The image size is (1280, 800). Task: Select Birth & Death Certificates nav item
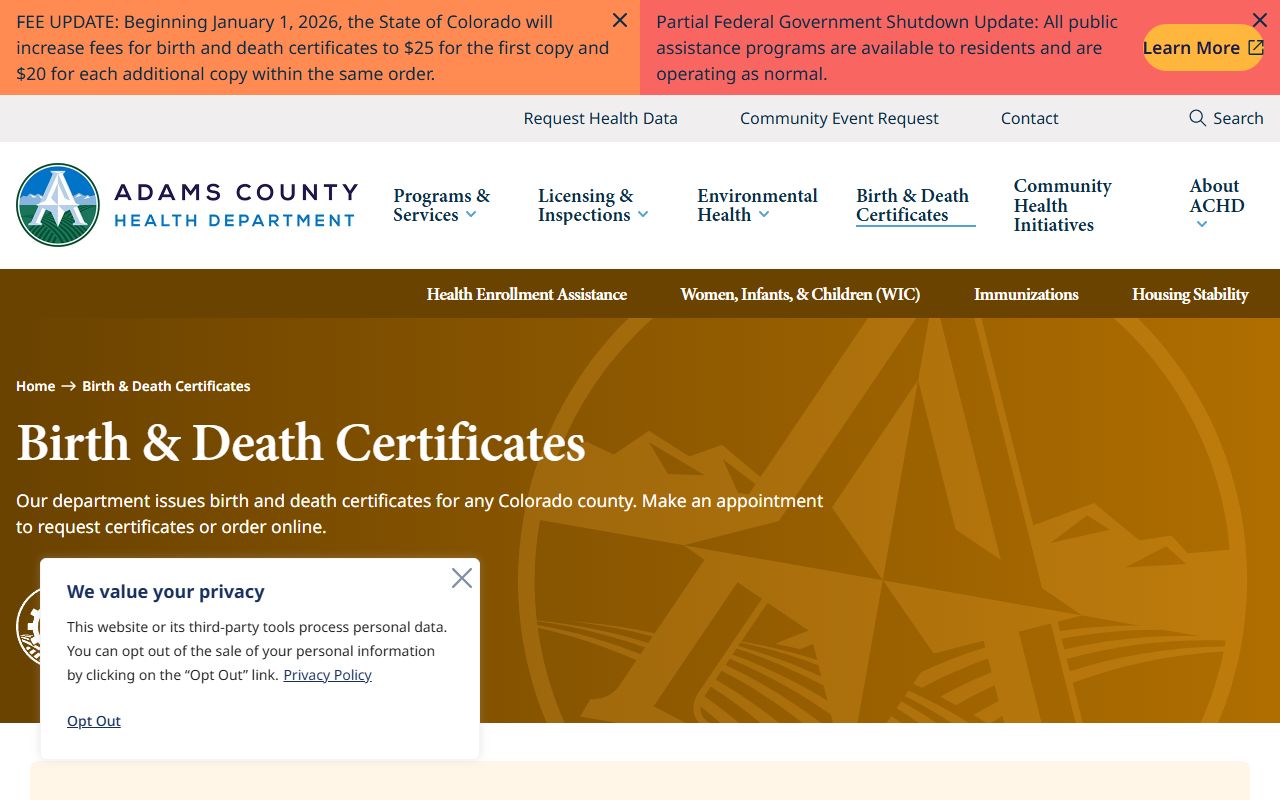(x=912, y=205)
